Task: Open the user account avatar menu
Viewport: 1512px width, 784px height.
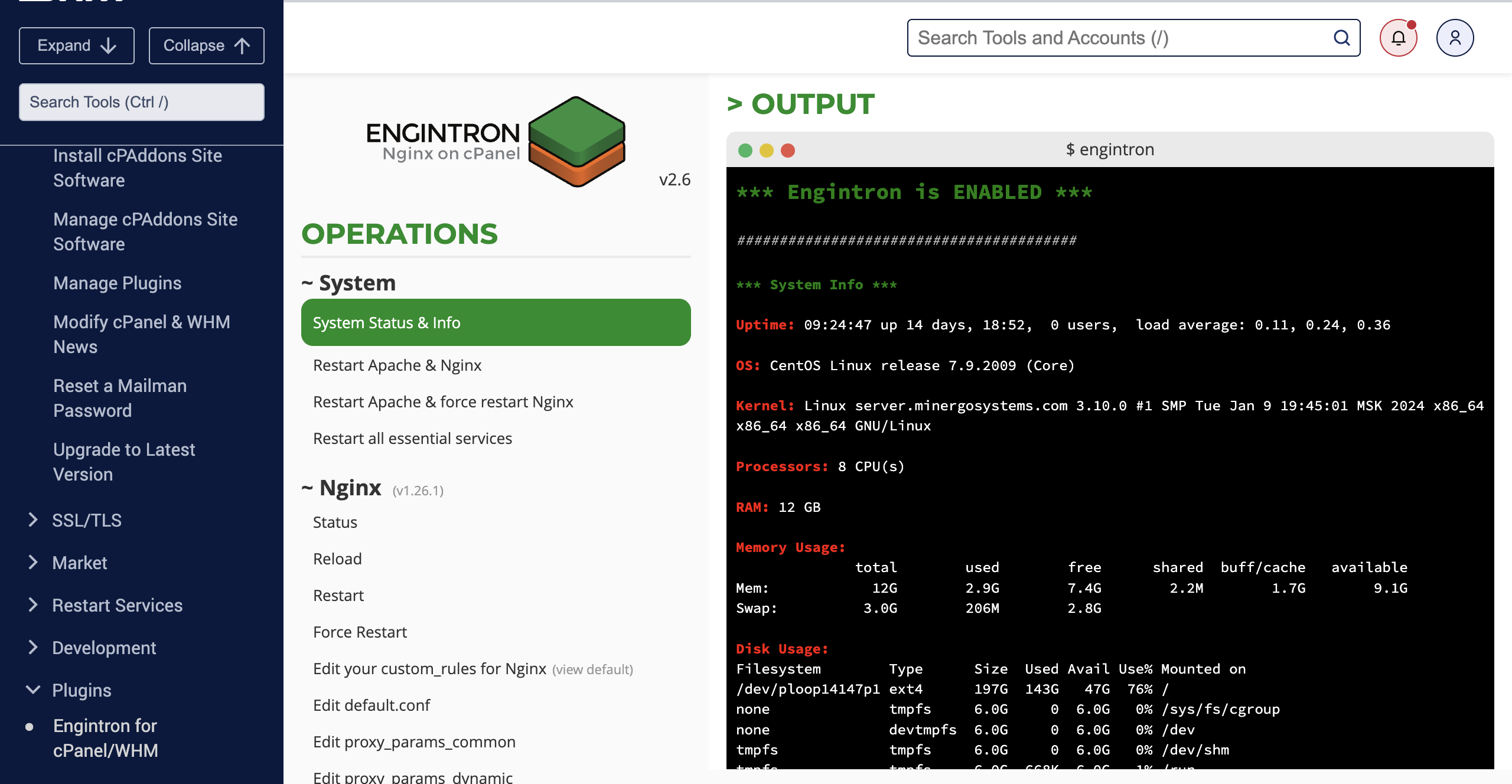Action: 1455,38
